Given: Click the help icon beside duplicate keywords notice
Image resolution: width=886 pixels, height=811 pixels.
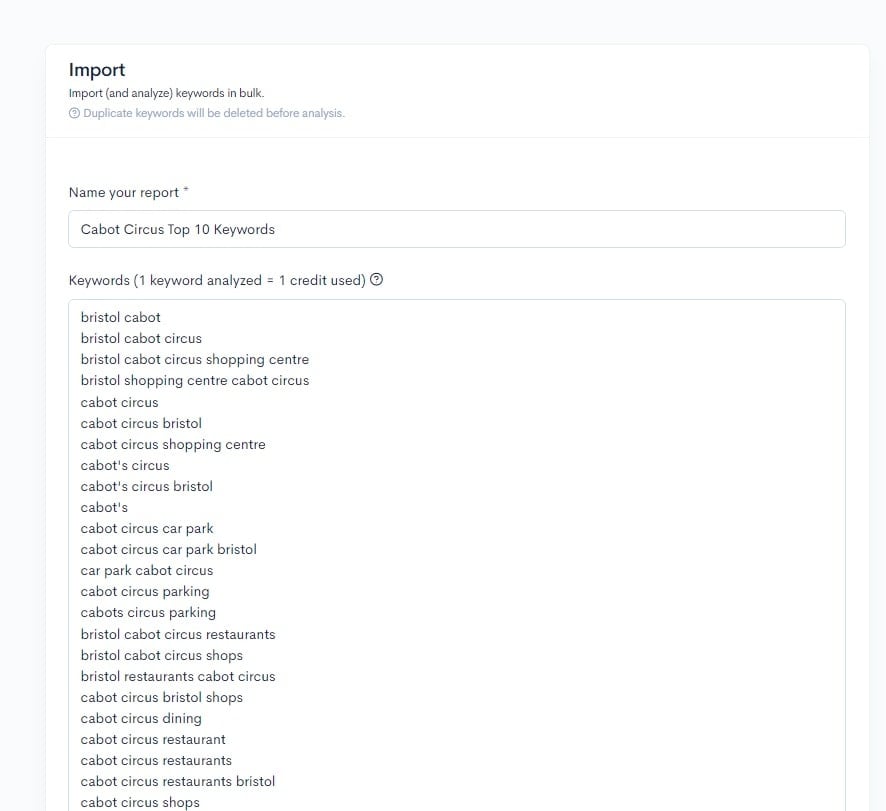Looking at the screenshot, I should click(73, 113).
